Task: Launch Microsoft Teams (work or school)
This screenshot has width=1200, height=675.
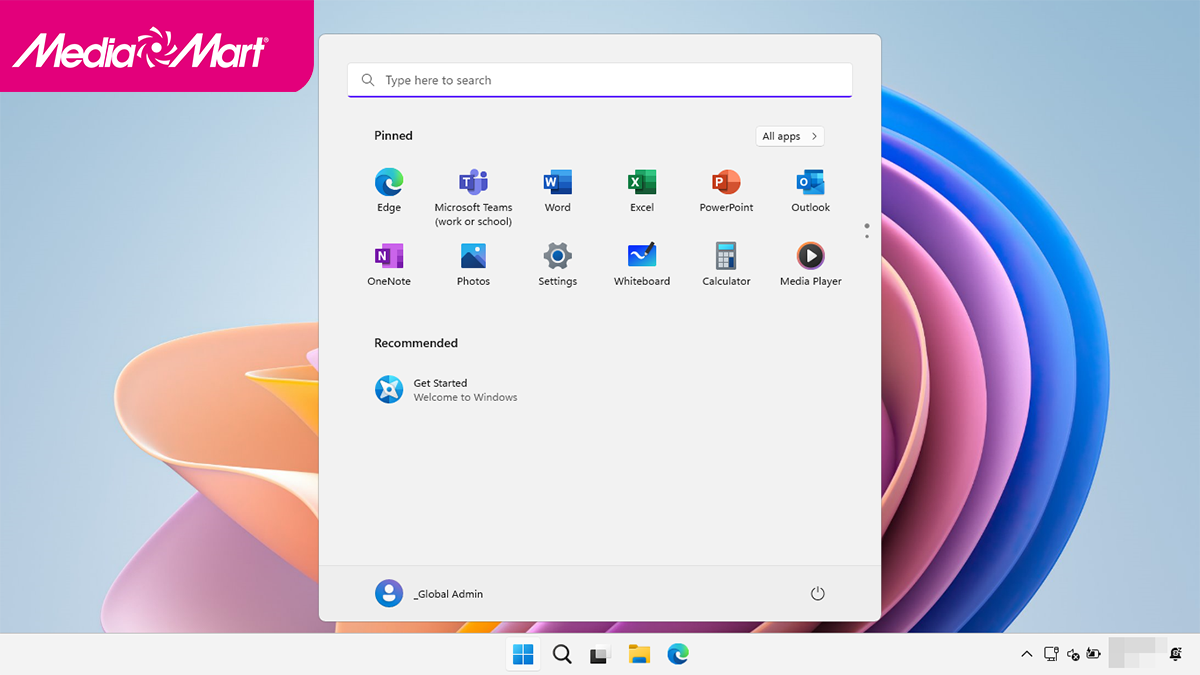Action: [473, 183]
